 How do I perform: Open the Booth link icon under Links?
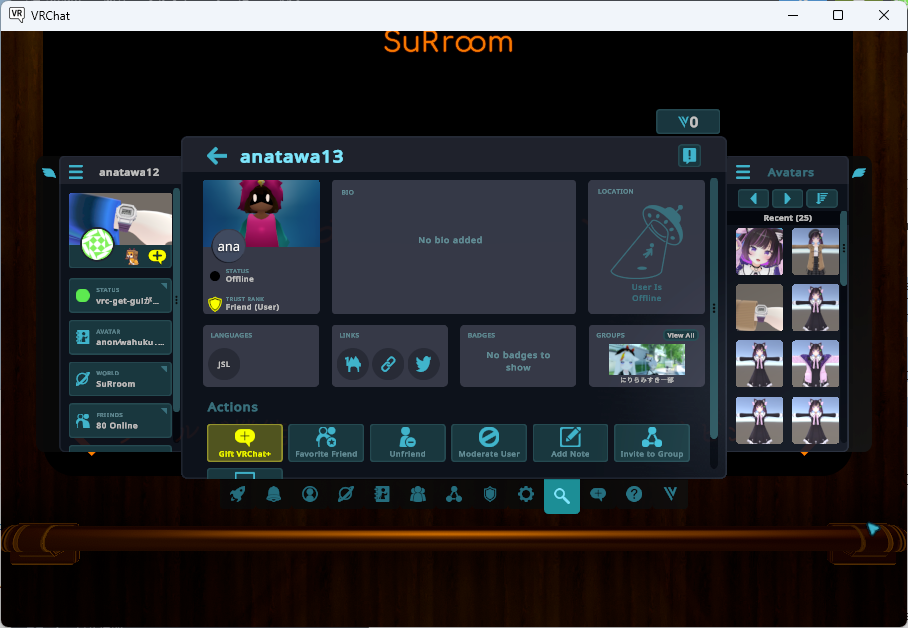pyautogui.click(x=353, y=364)
